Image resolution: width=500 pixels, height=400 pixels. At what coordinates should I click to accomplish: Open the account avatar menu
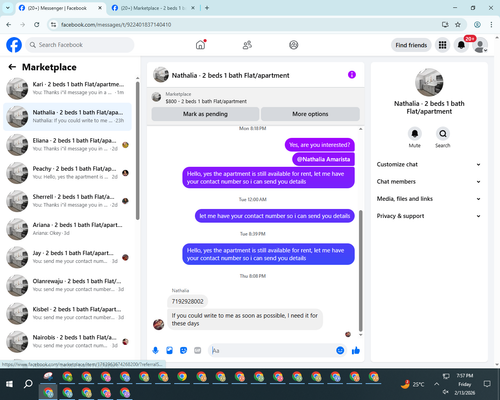click(480, 45)
